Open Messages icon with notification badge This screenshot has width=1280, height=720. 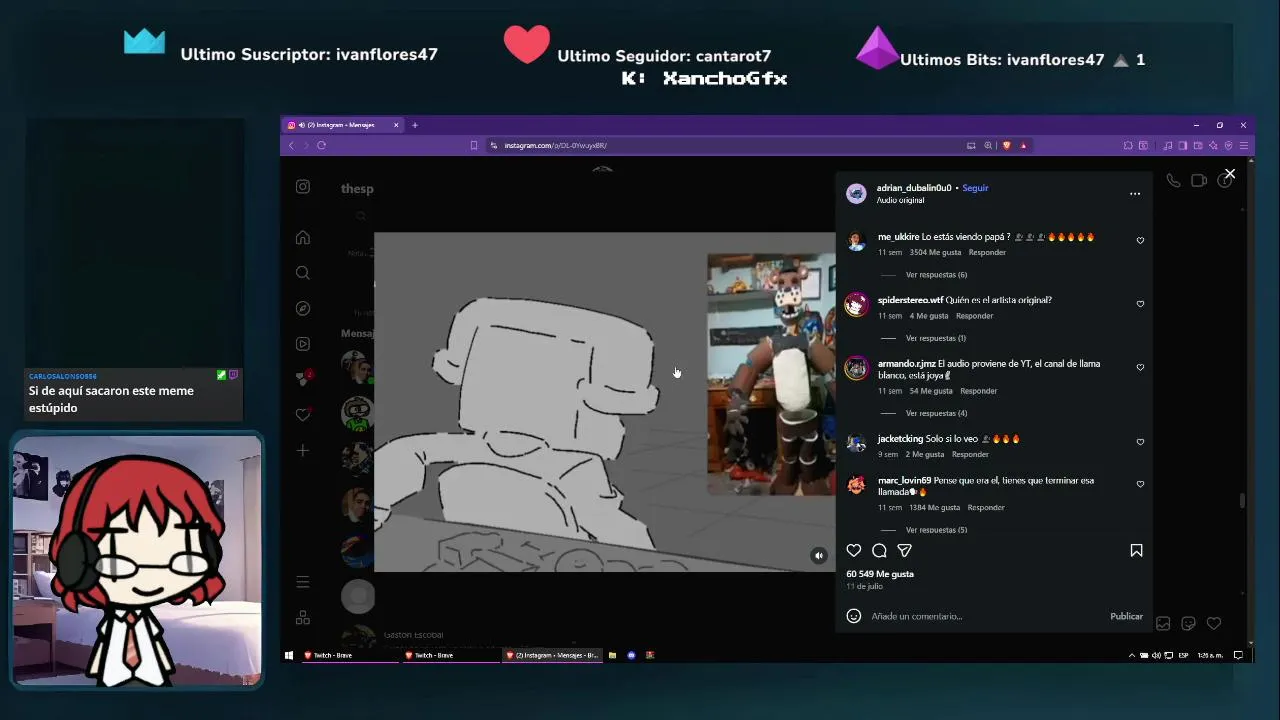tap(303, 379)
